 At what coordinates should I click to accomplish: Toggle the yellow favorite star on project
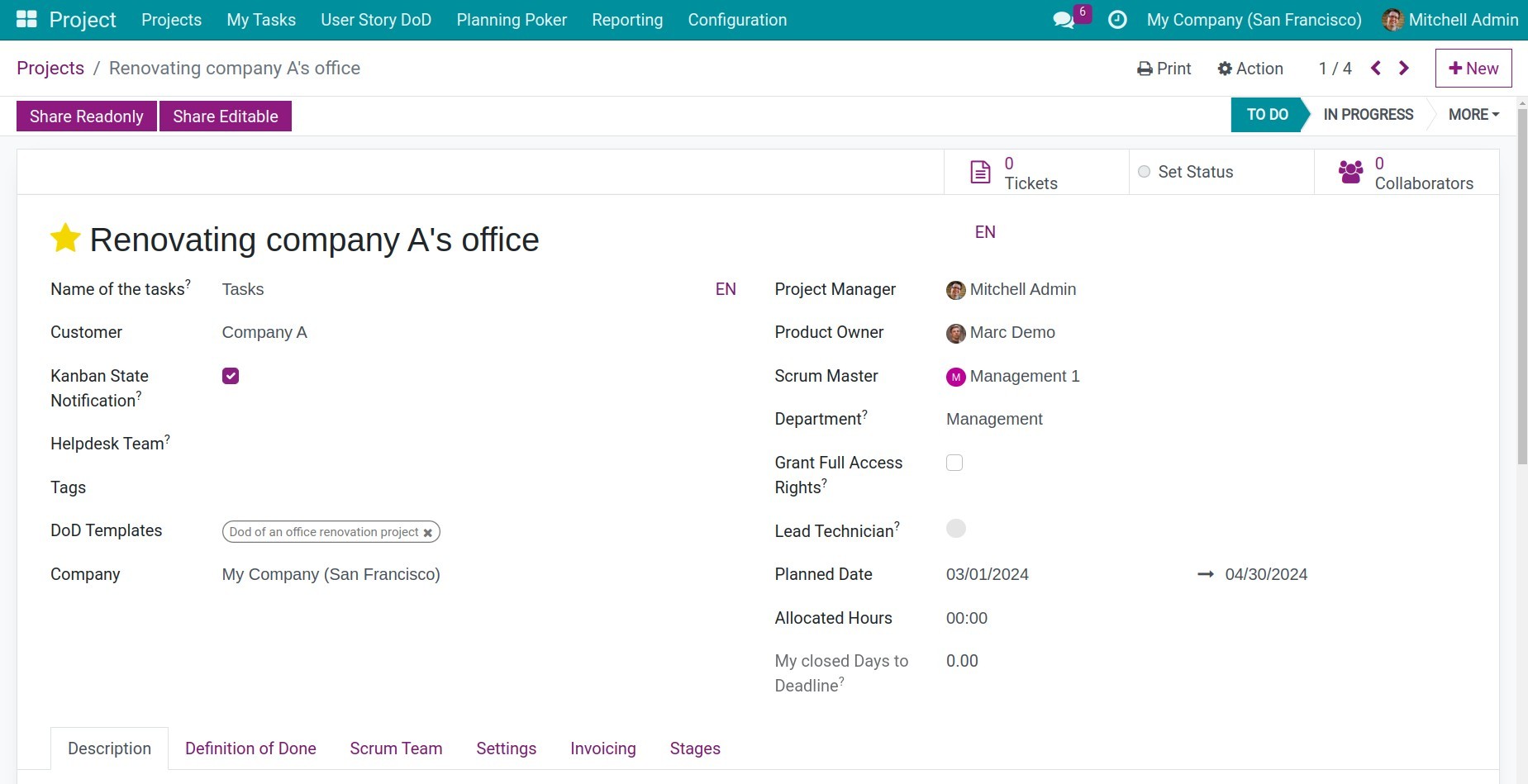[65, 239]
